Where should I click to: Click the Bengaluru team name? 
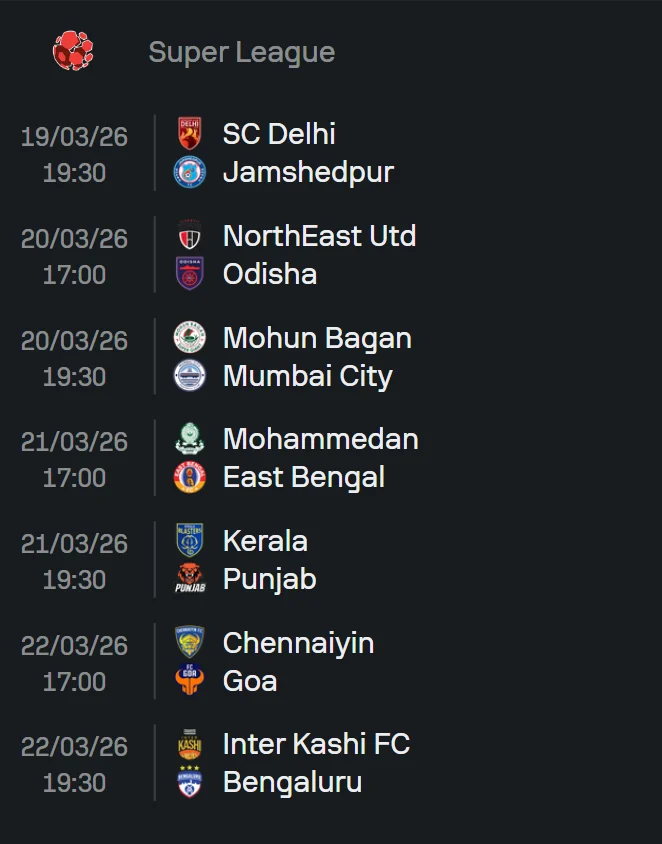pyautogui.click(x=292, y=782)
